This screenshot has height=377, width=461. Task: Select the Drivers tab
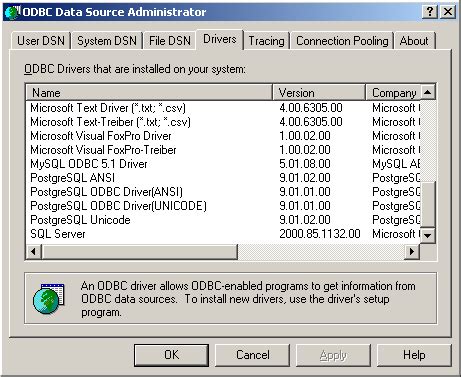pyautogui.click(x=220, y=39)
